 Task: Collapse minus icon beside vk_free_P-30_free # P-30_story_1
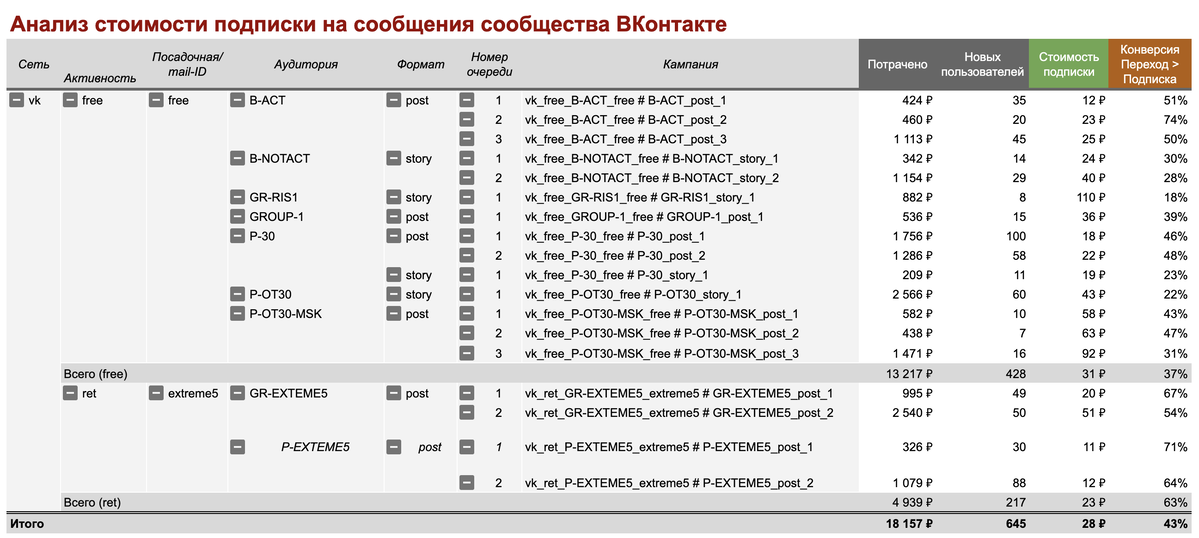pyautogui.click(x=466, y=274)
